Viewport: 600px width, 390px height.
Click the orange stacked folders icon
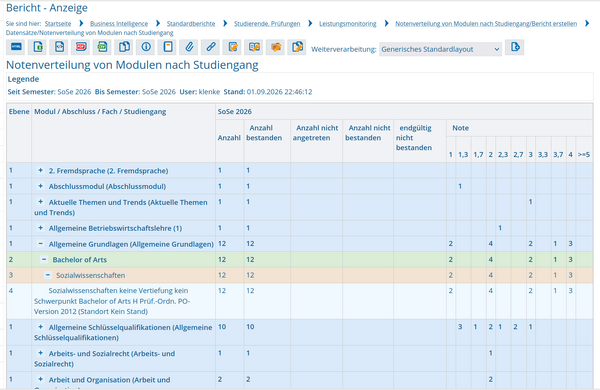click(276, 47)
